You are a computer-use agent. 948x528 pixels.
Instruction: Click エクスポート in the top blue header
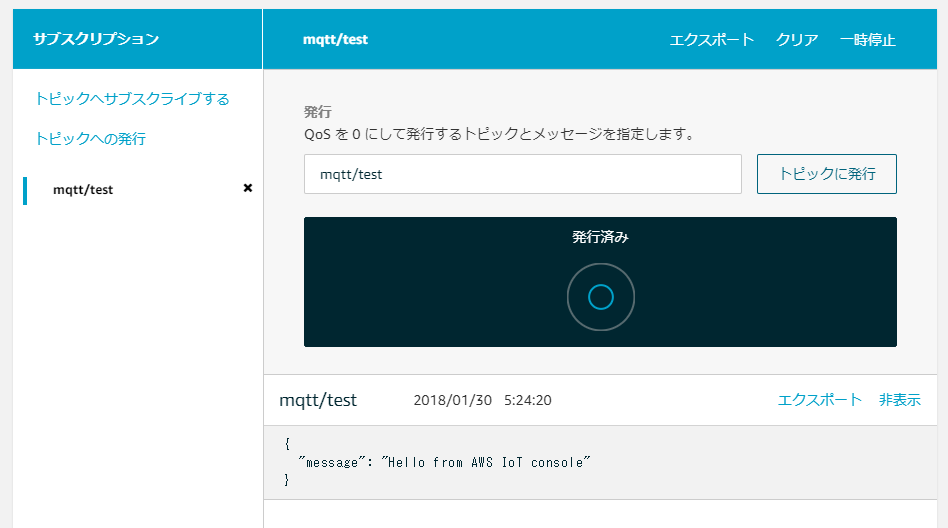pyautogui.click(x=712, y=40)
